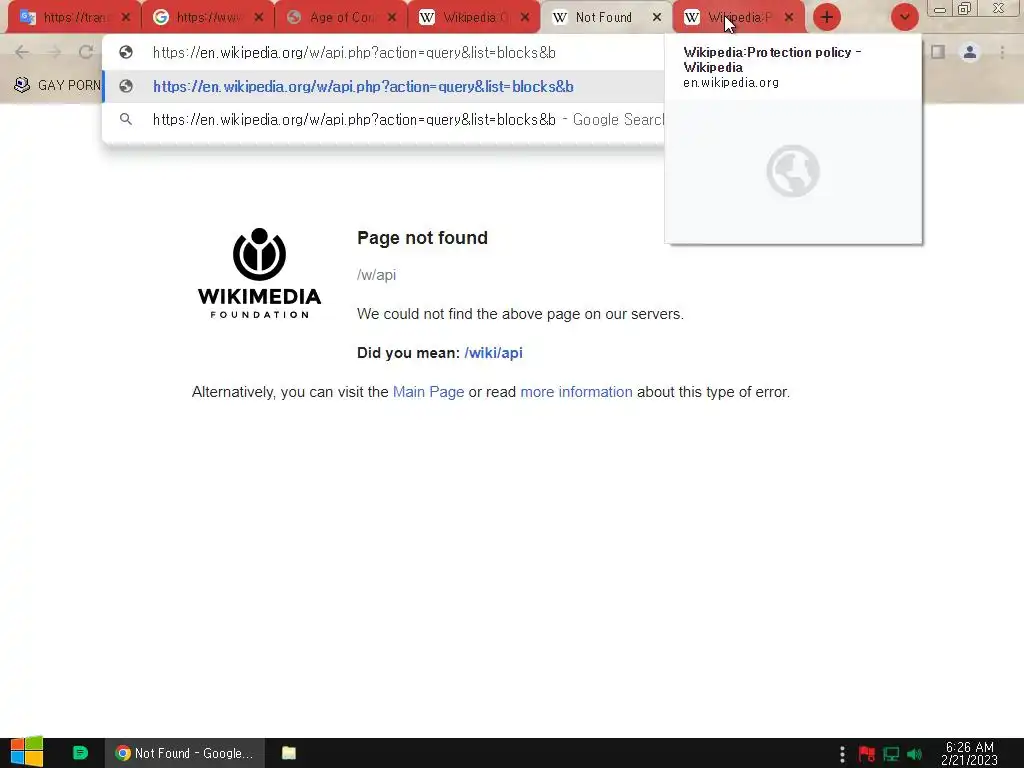Select the highlighted api.php URL suggestion
The width and height of the screenshot is (1024, 768).
pos(383,86)
